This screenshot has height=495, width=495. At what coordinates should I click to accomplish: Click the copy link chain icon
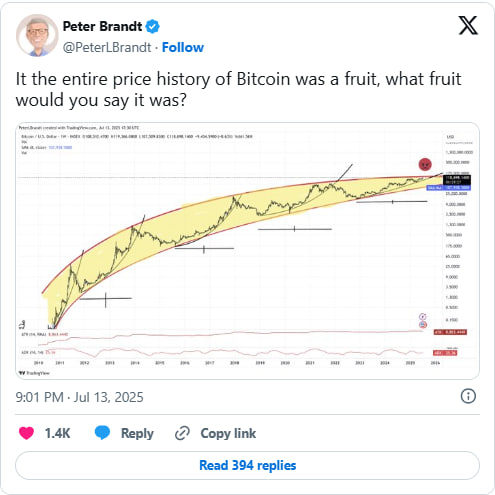(182, 433)
